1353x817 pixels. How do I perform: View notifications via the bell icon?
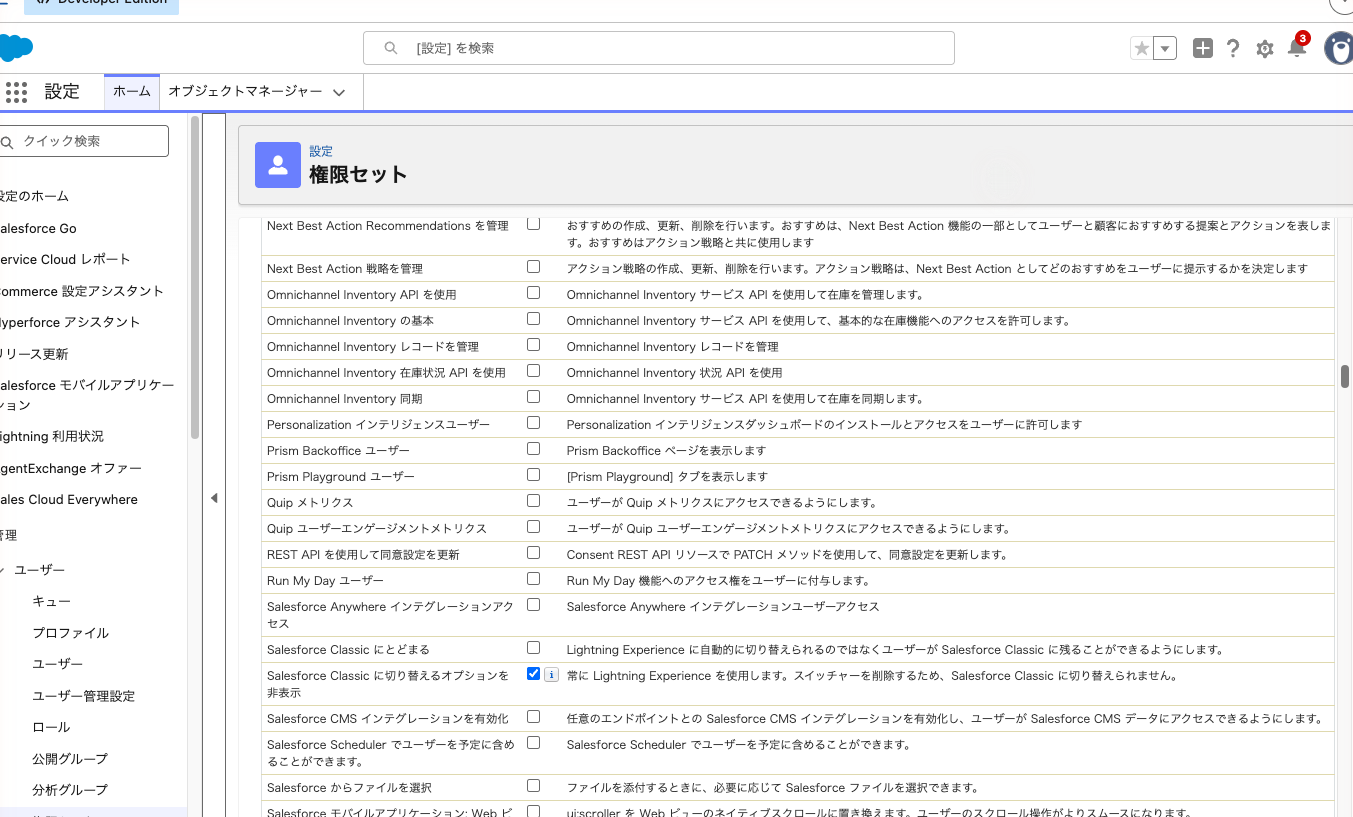[1297, 47]
